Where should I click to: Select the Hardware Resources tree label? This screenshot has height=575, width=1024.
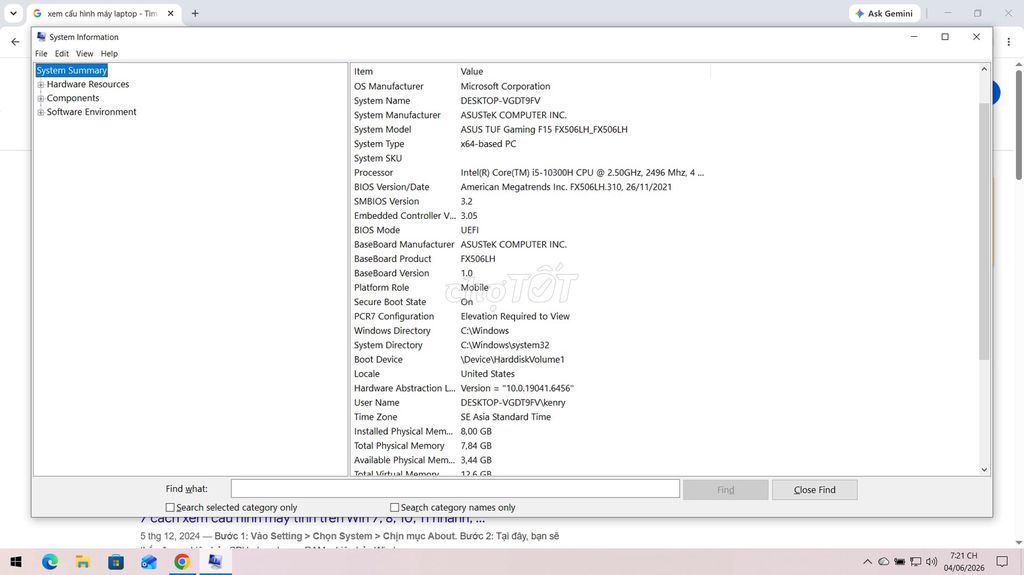pos(88,84)
